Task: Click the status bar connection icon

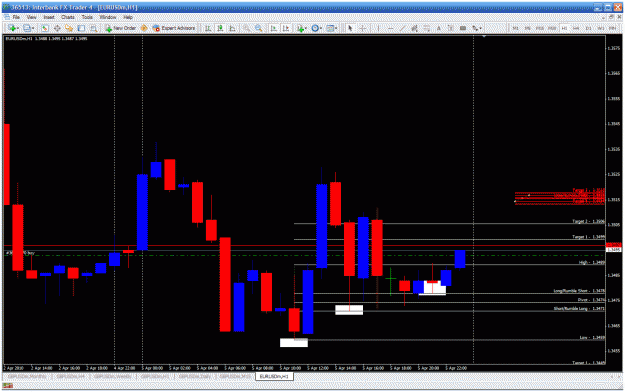Action: [x=8, y=386]
